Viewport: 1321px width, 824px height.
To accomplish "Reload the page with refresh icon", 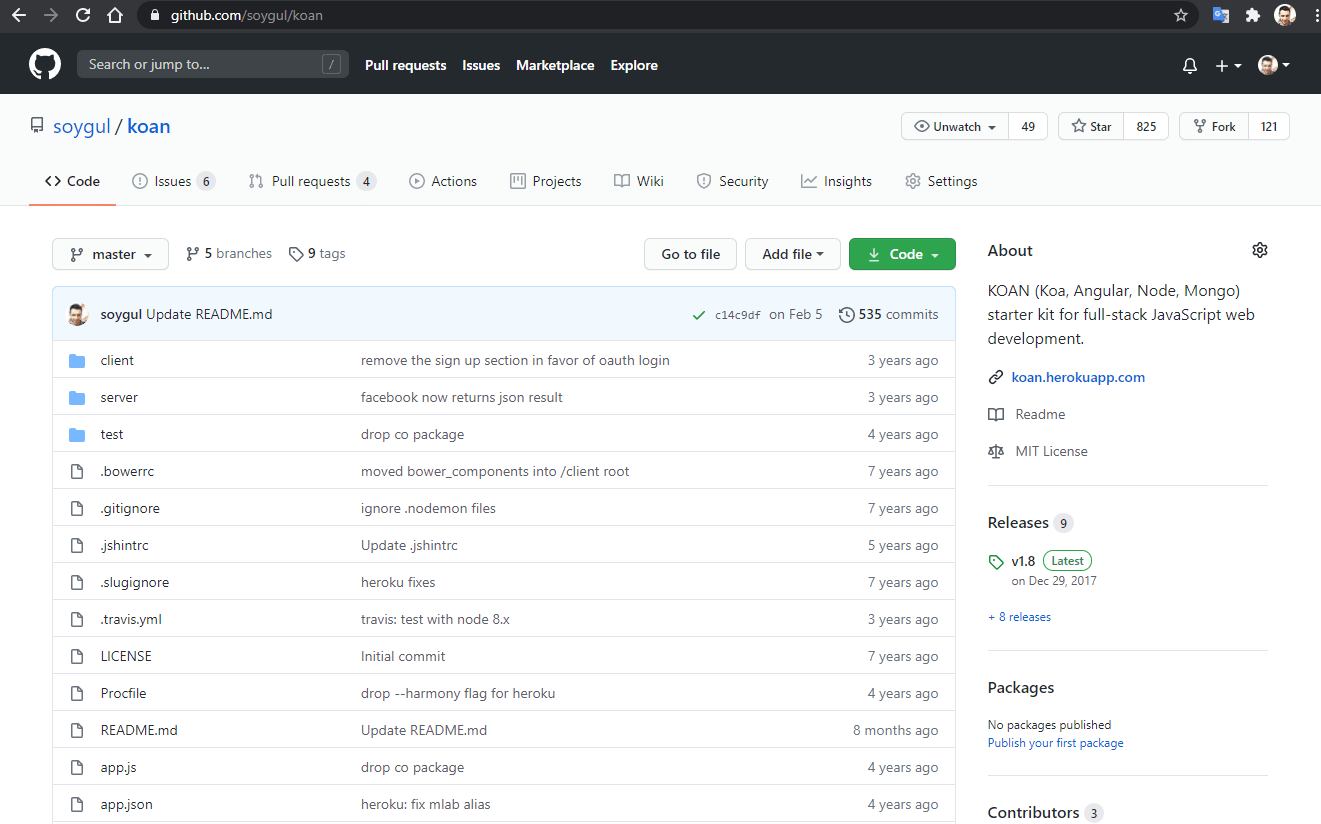I will (83, 16).
